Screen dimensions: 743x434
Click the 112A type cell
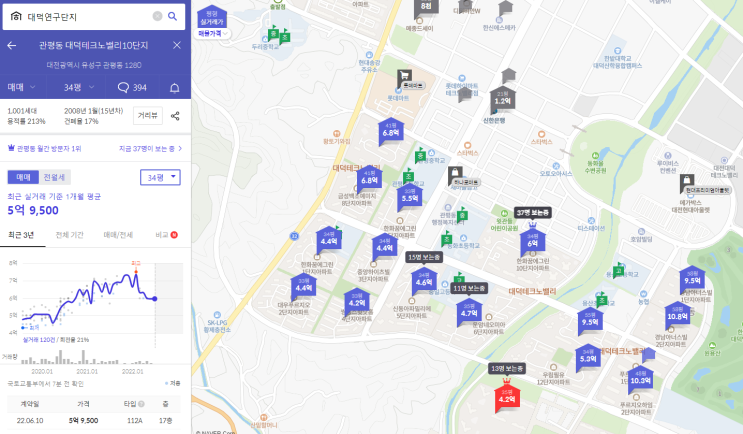coord(135,420)
